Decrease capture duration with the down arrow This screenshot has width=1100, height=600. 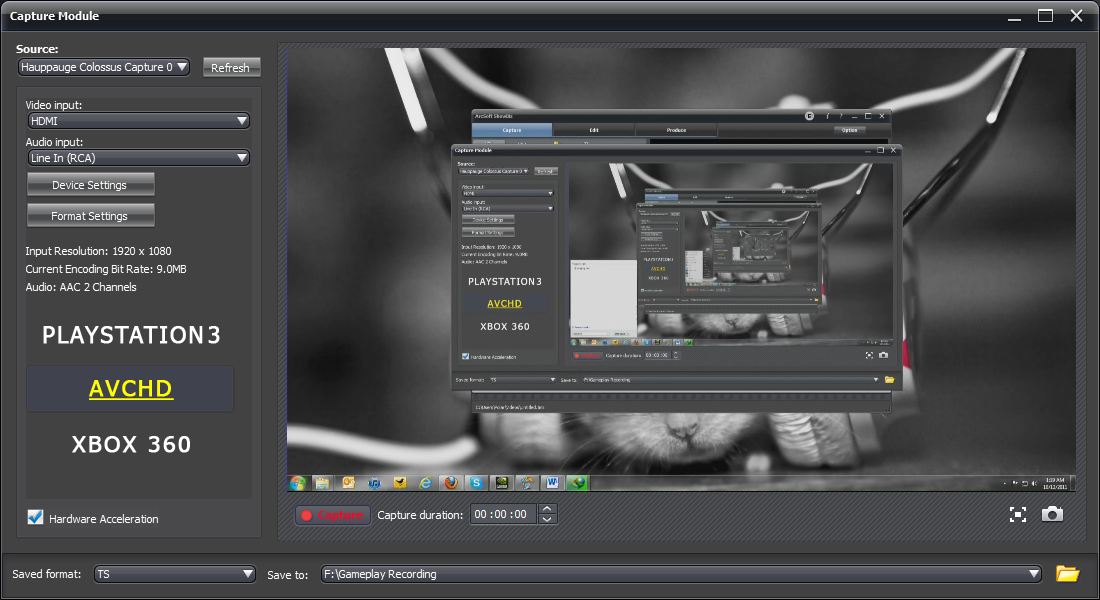coord(546,520)
